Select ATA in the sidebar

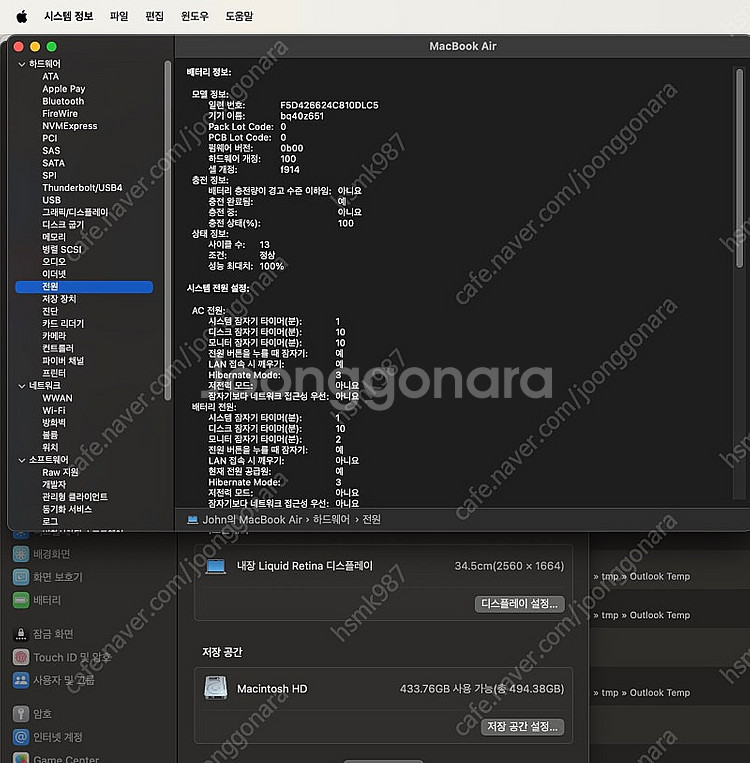coord(51,76)
